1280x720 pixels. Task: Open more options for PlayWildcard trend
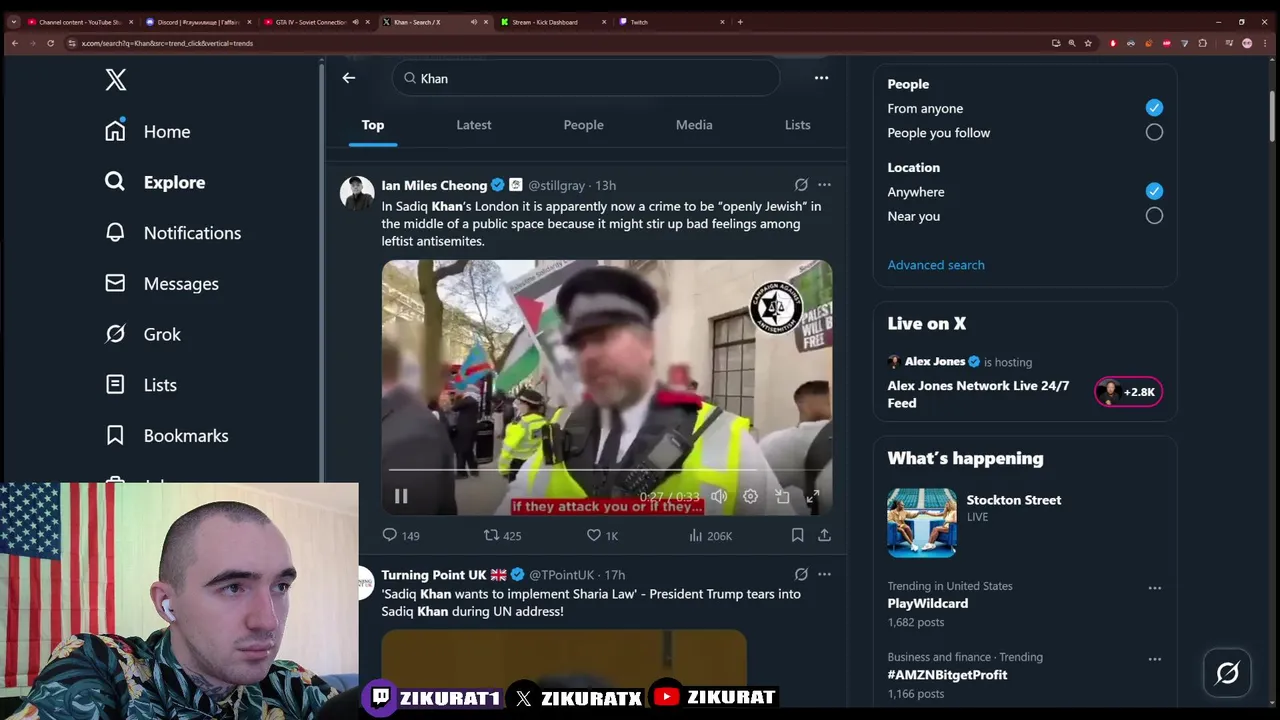1154,588
